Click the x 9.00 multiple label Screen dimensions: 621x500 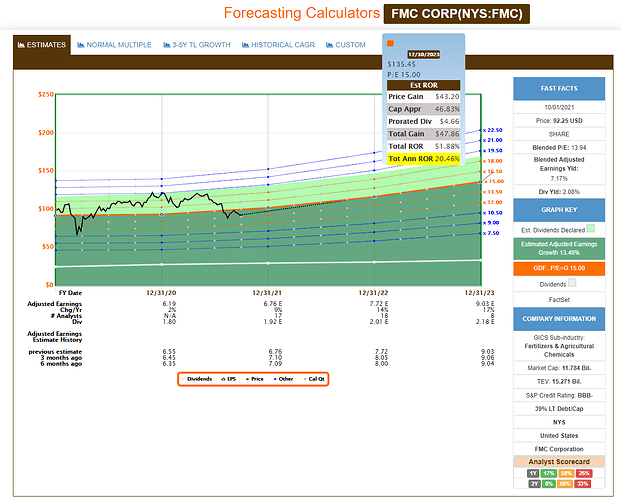coord(491,223)
